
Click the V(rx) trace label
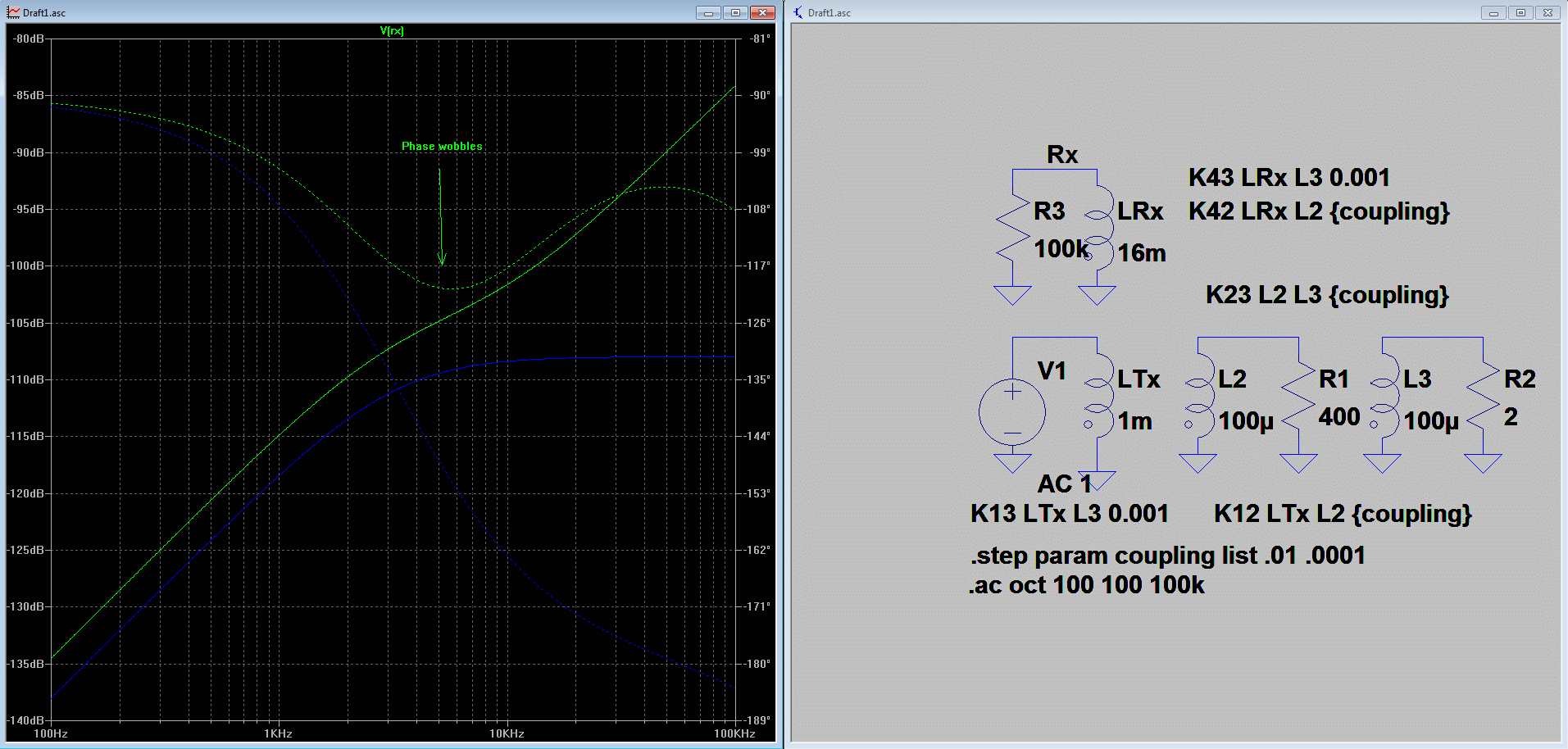point(392,31)
